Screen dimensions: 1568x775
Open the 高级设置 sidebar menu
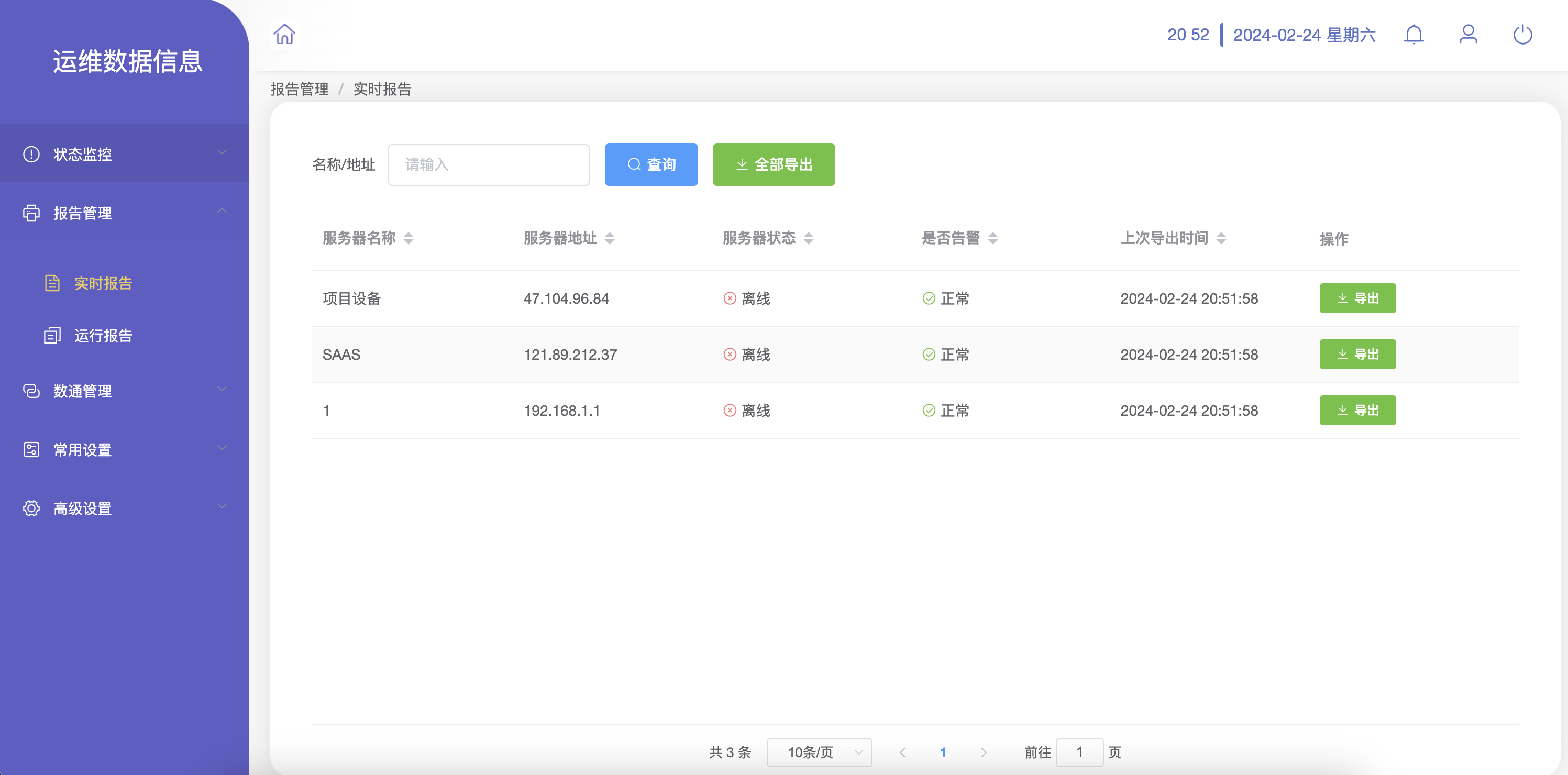pyautogui.click(x=124, y=508)
